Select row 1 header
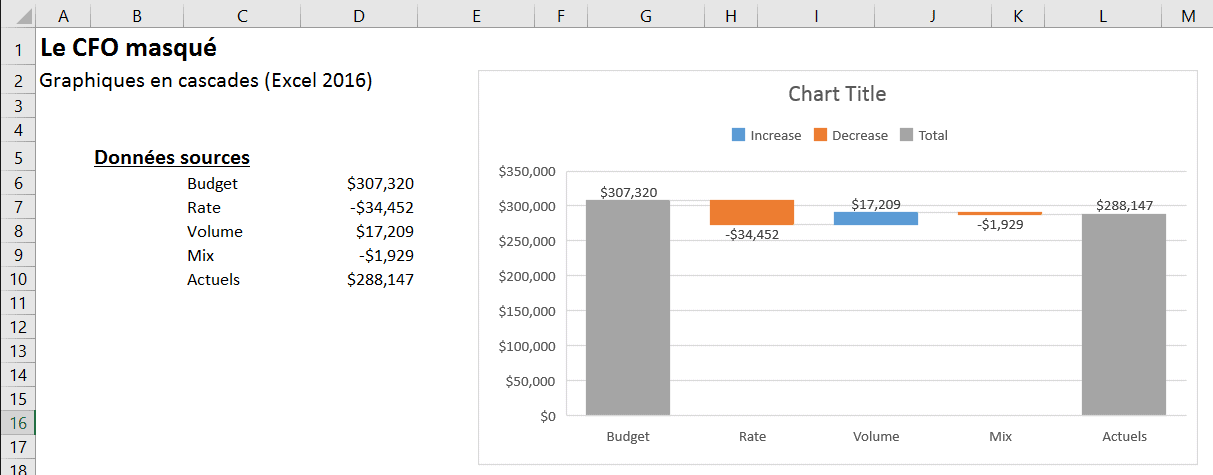 tap(18, 47)
